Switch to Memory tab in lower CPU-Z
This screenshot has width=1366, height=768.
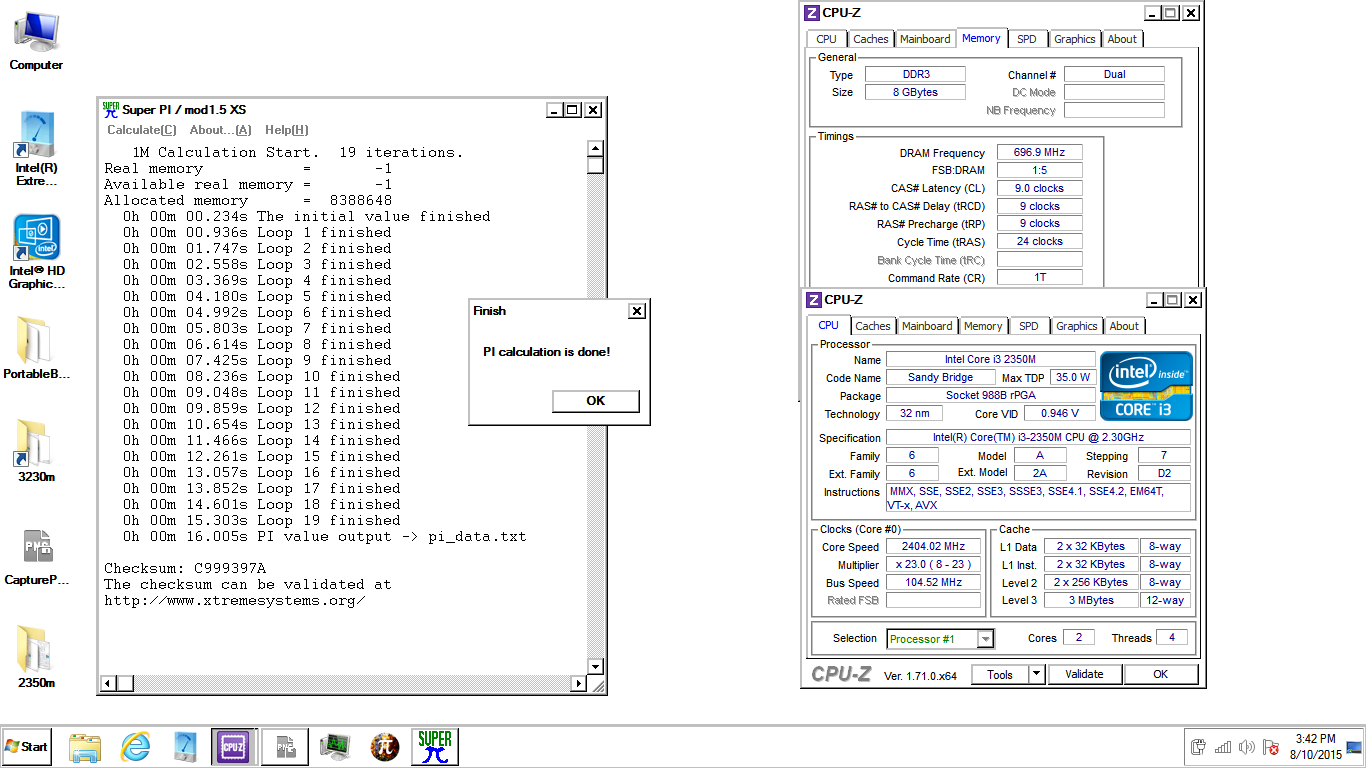(983, 326)
